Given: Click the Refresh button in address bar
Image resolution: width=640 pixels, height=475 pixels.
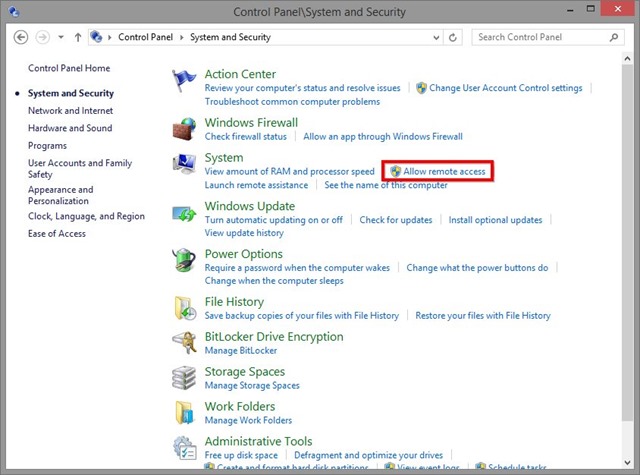Looking at the screenshot, I should tap(453, 38).
